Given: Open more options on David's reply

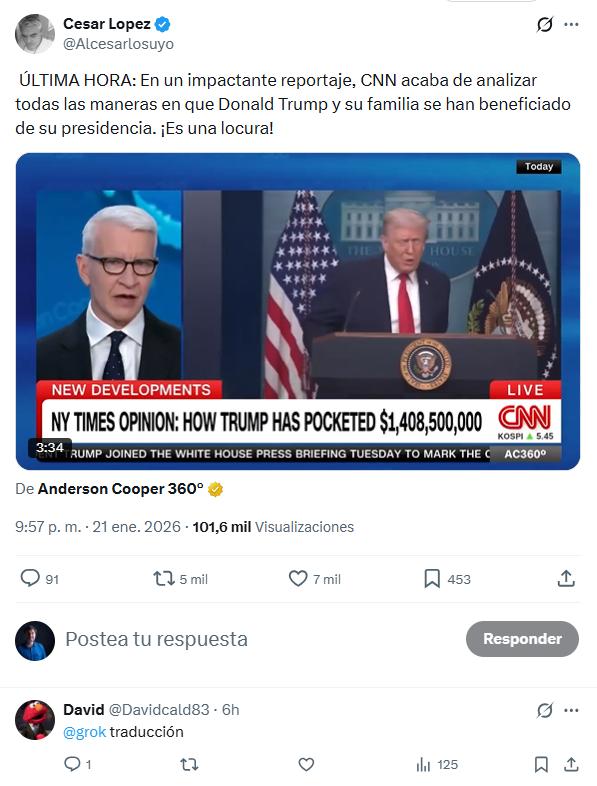Looking at the screenshot, I should (571, 710).
